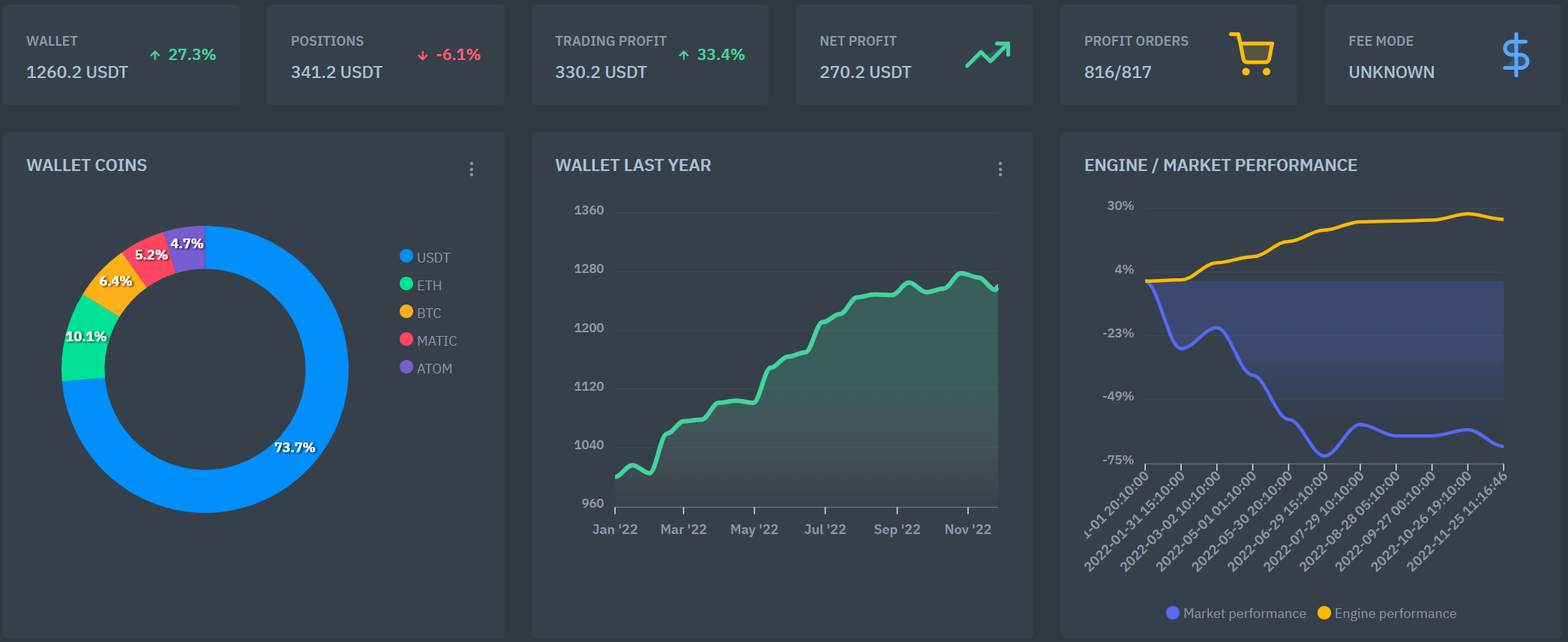Toggle Engine performance legend item
This screenshot has width=1568, height=642.
pos(1387,613)
